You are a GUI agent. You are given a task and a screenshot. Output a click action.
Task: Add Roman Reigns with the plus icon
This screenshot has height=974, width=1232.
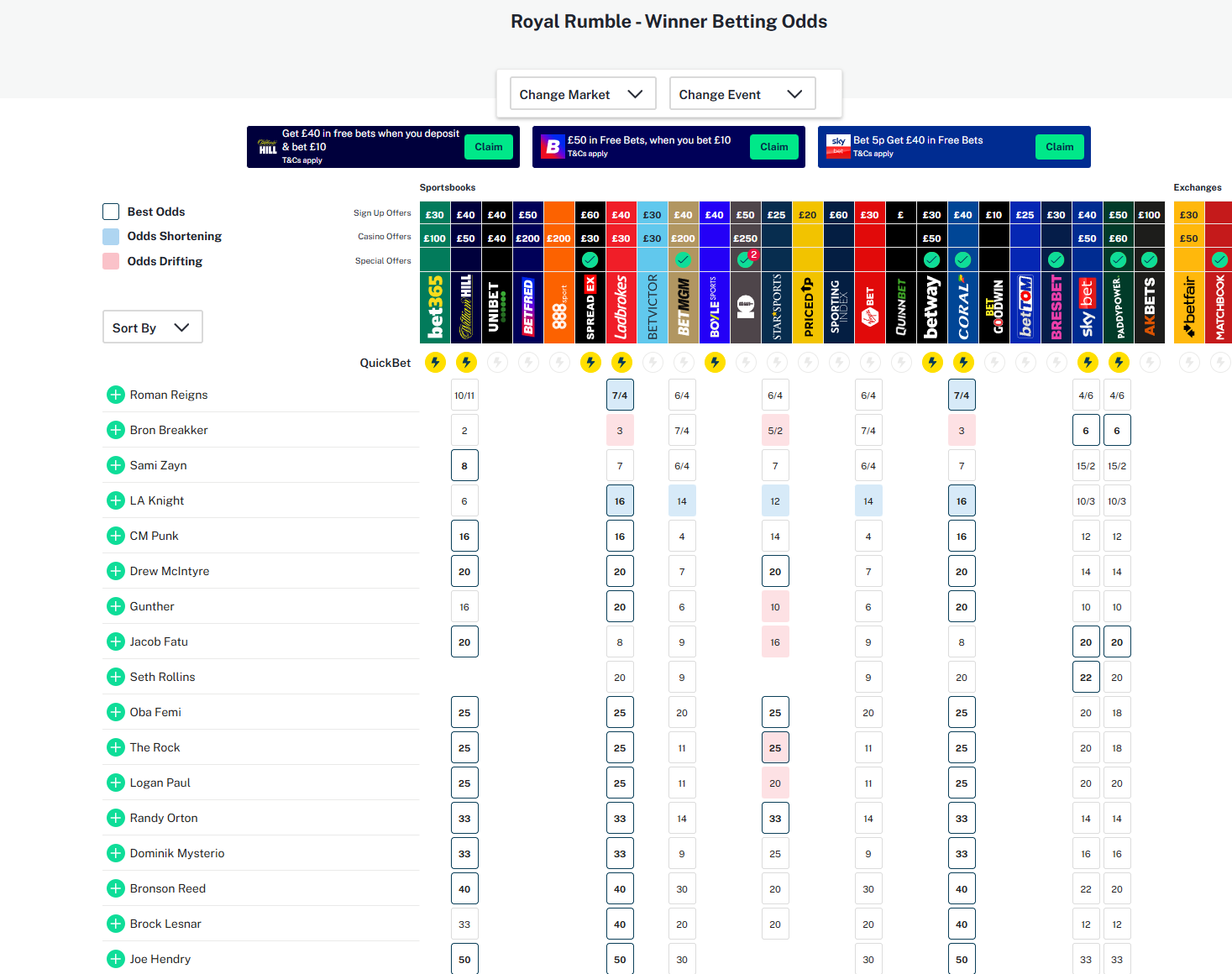point(116,395)
